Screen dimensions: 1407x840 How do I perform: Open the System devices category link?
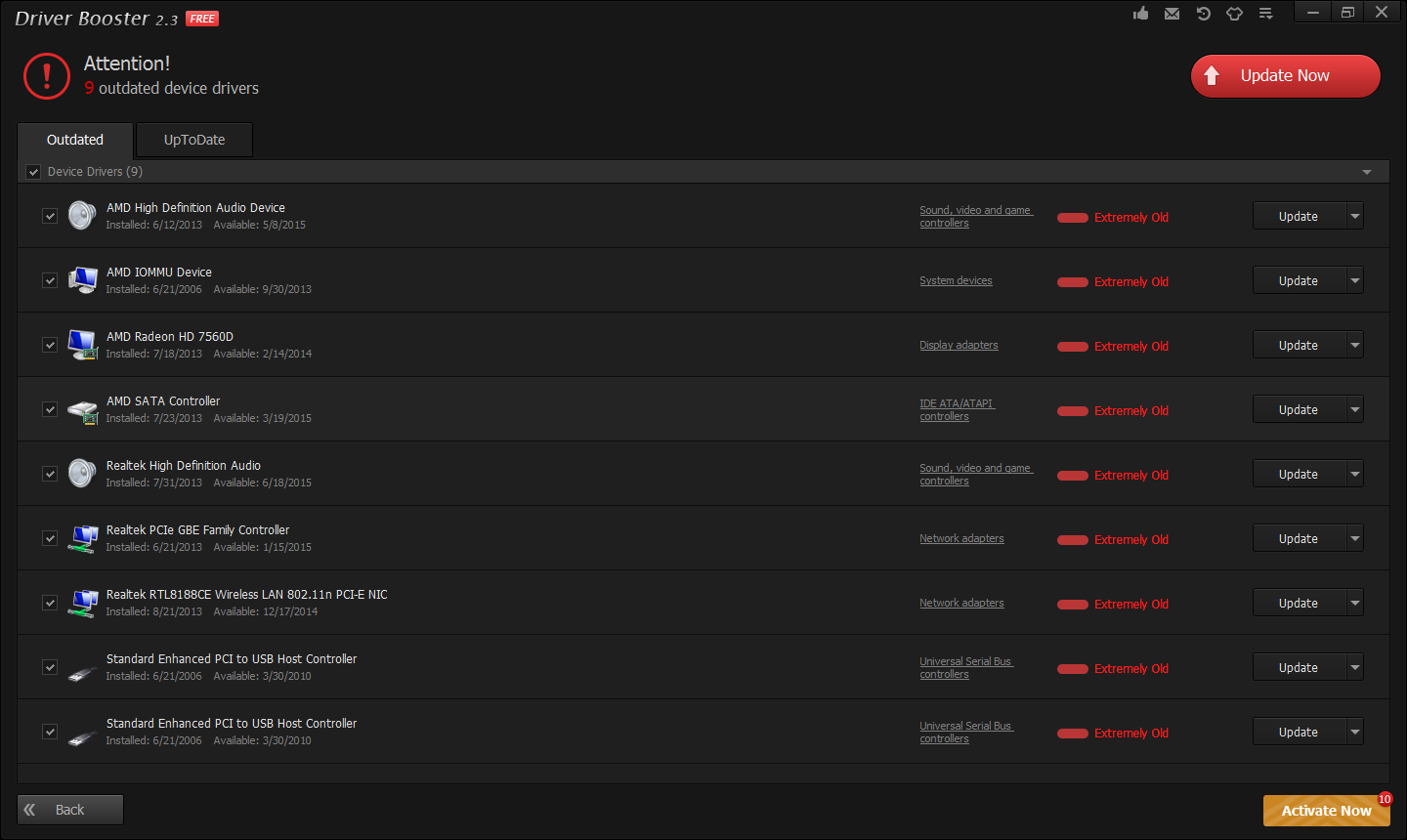pyautogui.click(x=956, y=280)
